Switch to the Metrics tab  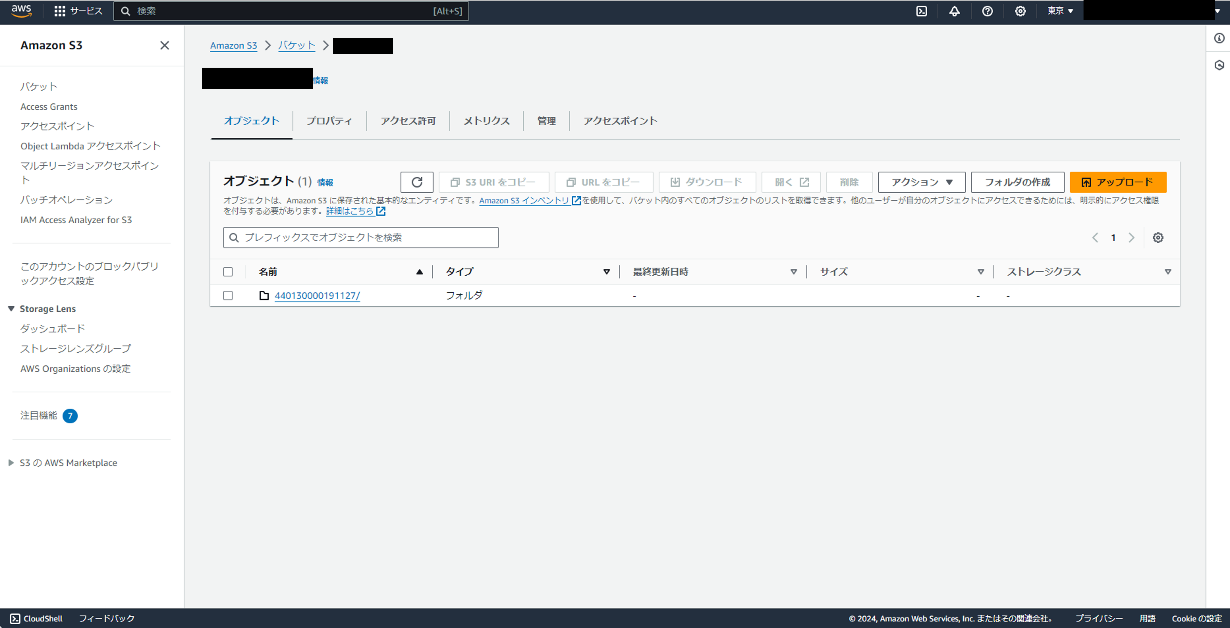(486, 121)
